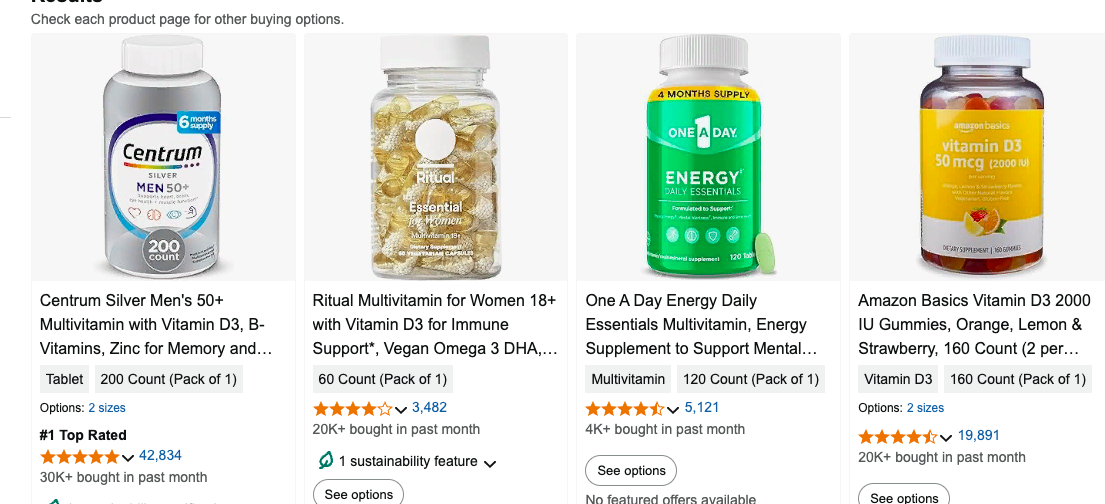Click See options for One A Day
Viewport: 1105px width, 504px height.
(631, 470)
